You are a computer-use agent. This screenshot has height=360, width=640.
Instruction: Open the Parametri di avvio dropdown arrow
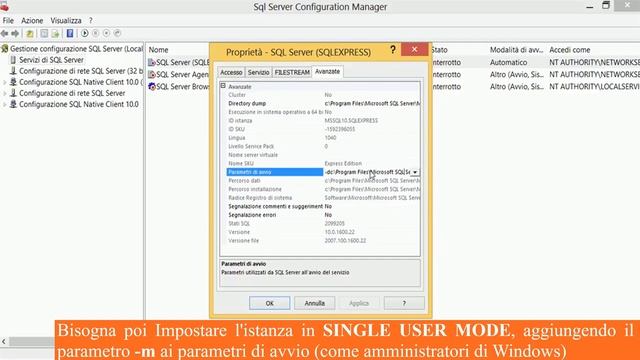coord(415,172)
